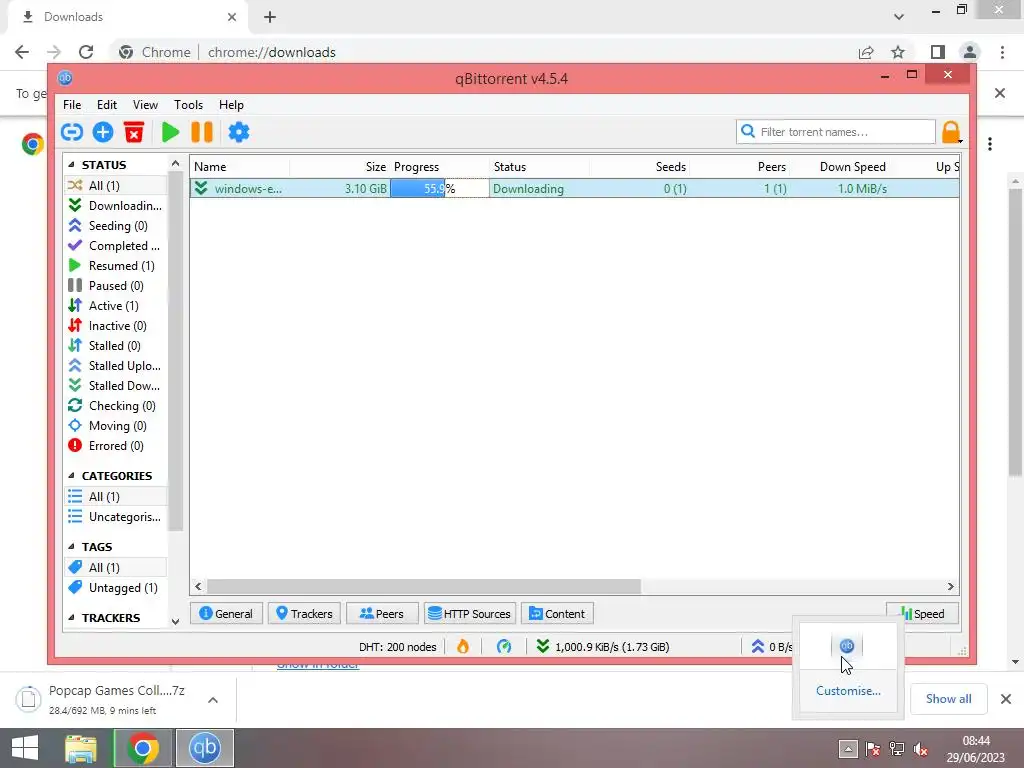Open File Explorer from the taskbar
This screenshot has height=768, width=1024.
click(81, 748)
